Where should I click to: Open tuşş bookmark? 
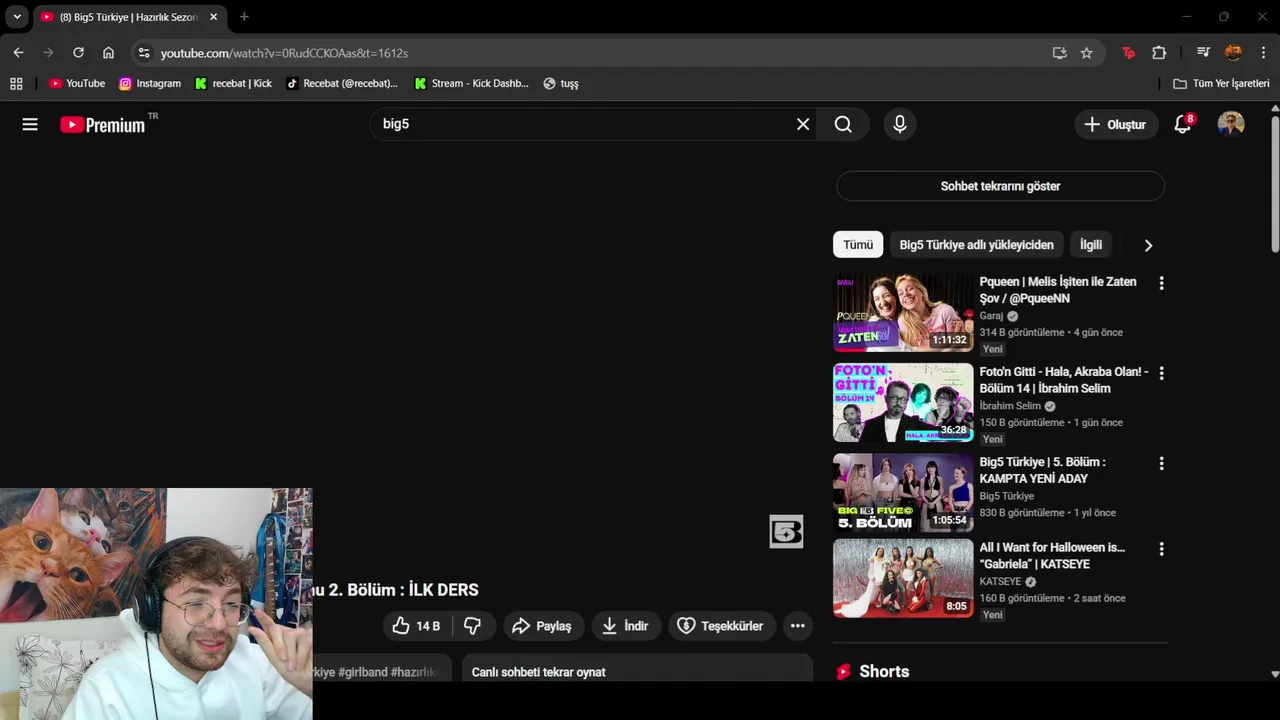(x=561, y=84)
